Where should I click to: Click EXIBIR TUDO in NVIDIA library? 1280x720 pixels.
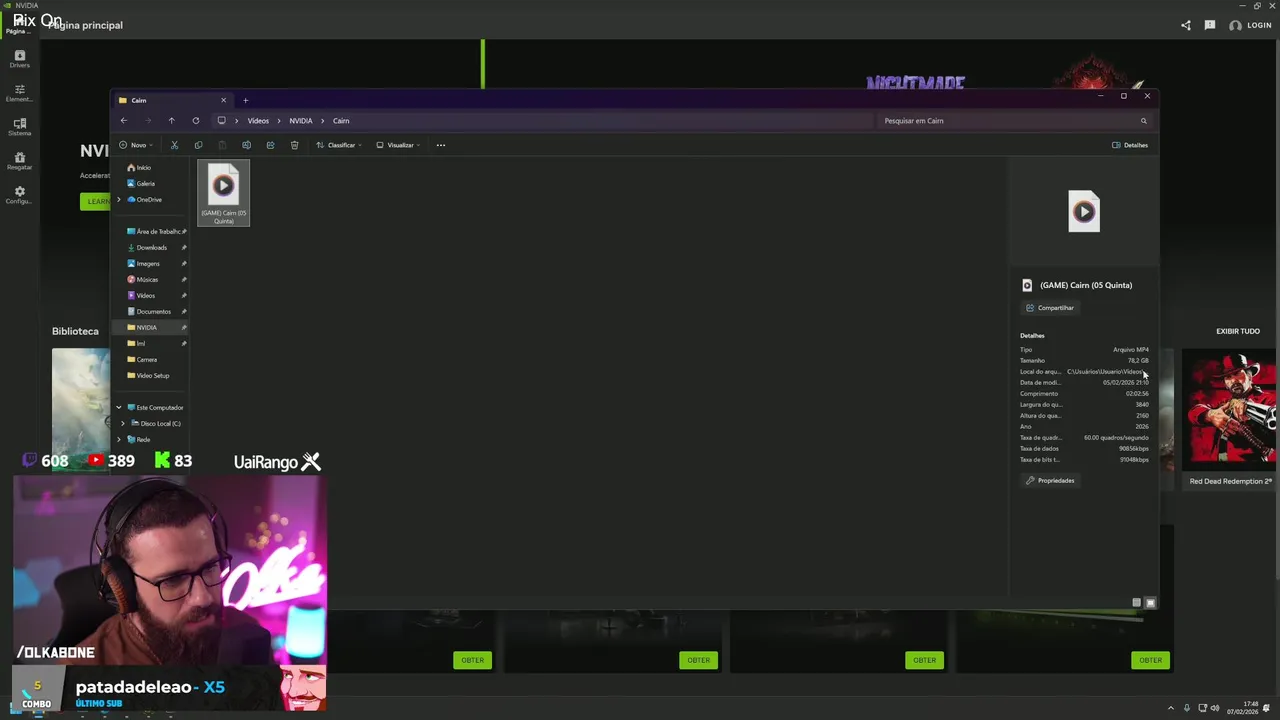(x=1238, y=331)
